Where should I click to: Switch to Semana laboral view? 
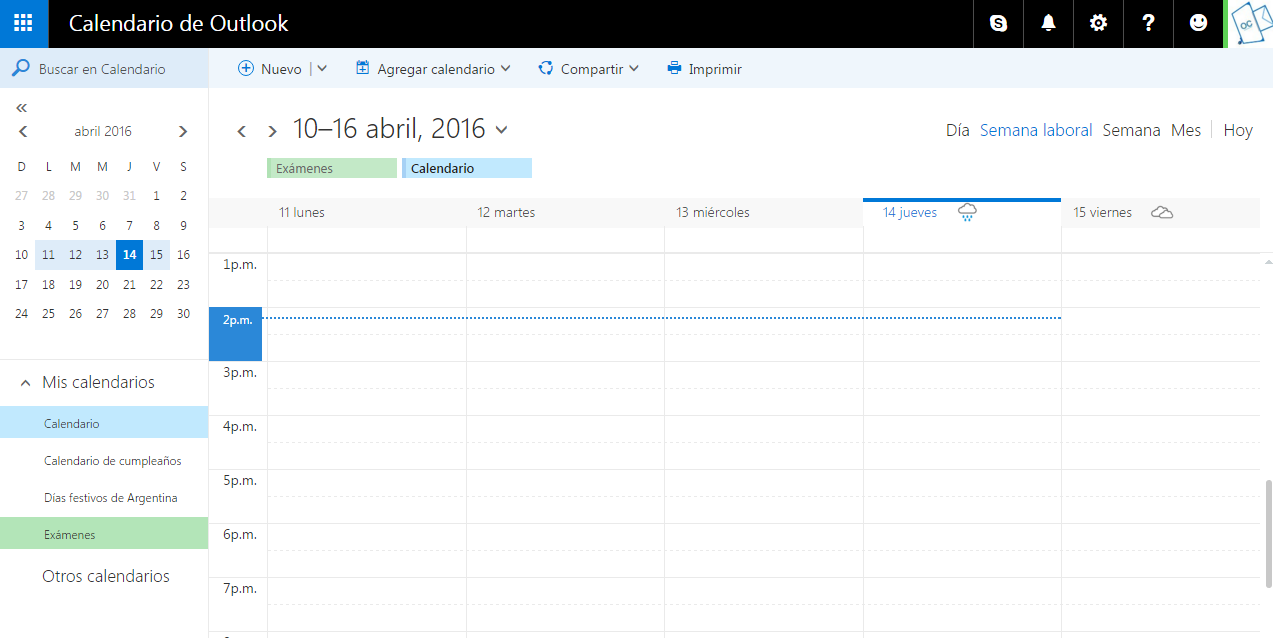(1036, 130)
